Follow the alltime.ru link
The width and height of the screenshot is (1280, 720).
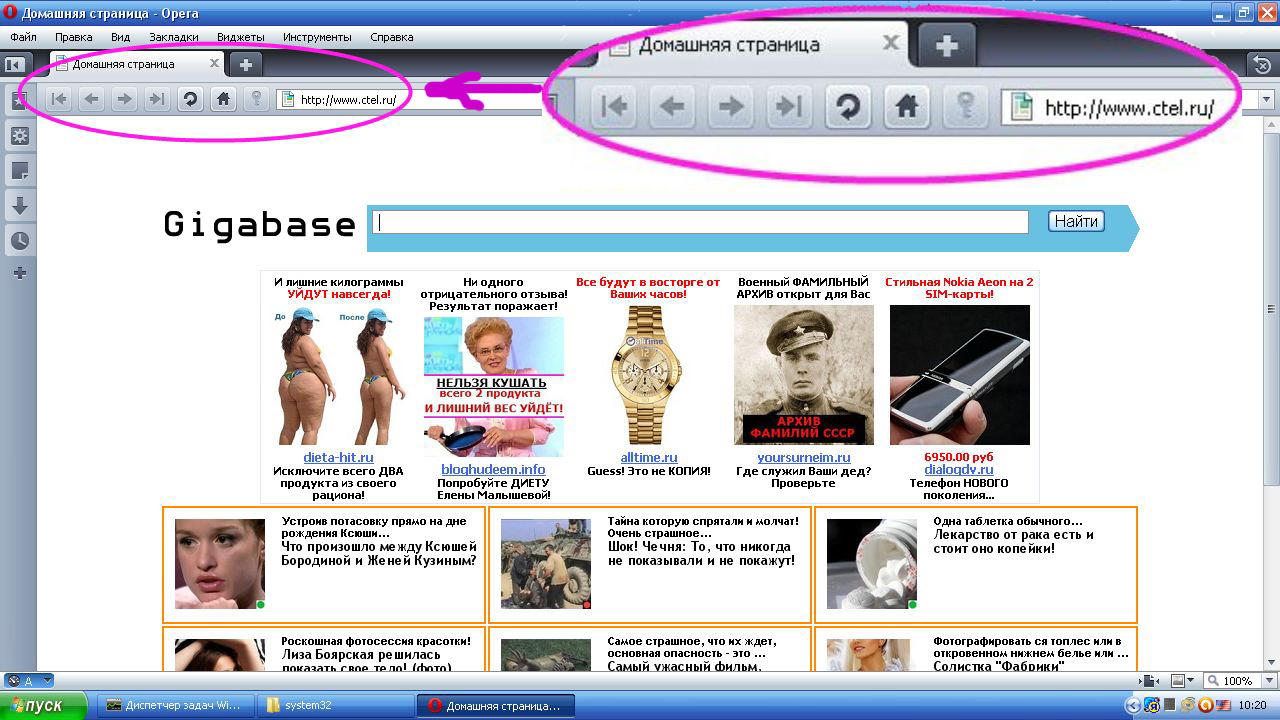tap(648, 458)
